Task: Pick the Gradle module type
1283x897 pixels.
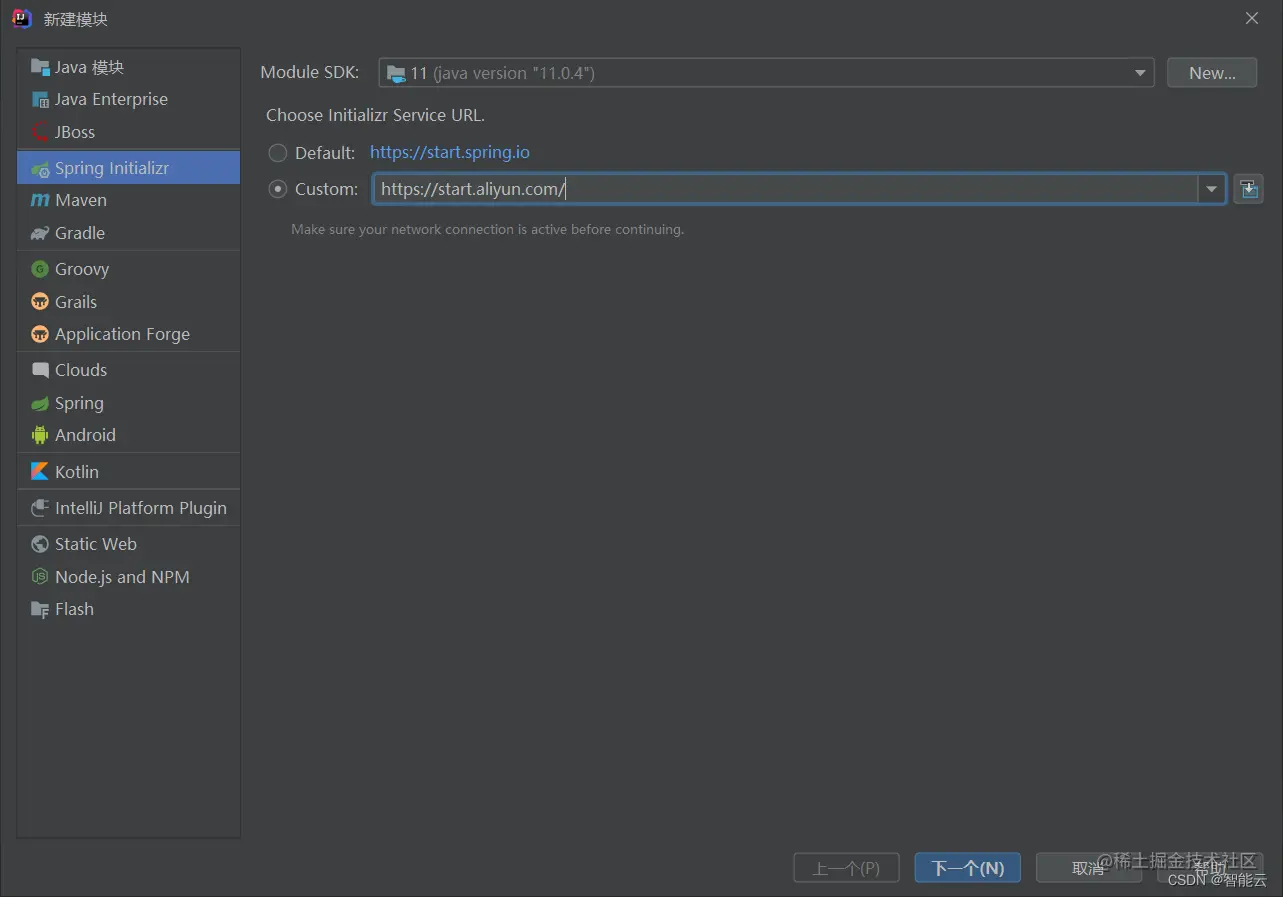Action: [128, 233]
